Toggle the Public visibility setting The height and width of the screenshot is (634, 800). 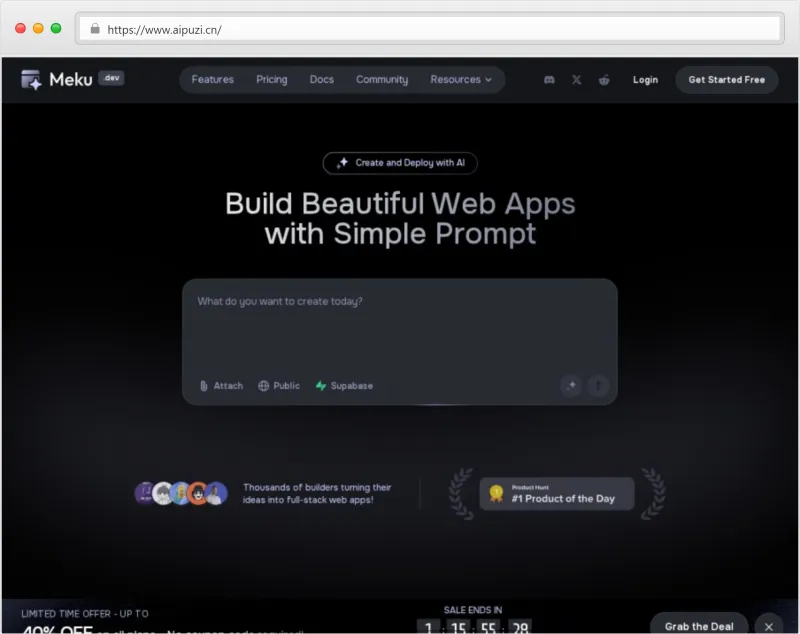point(279,386)
